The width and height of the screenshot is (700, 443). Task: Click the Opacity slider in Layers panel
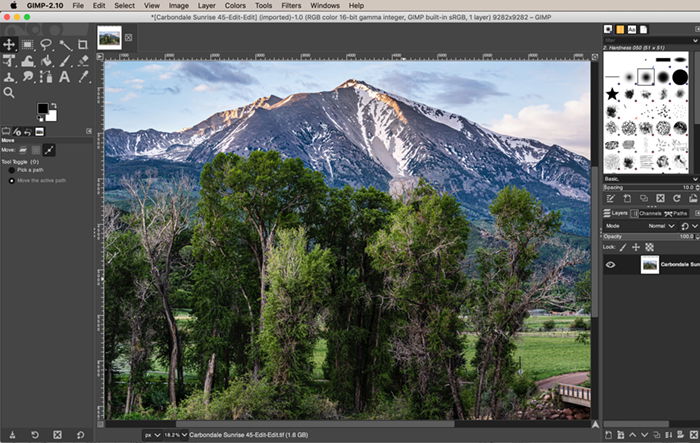[650, 237]
